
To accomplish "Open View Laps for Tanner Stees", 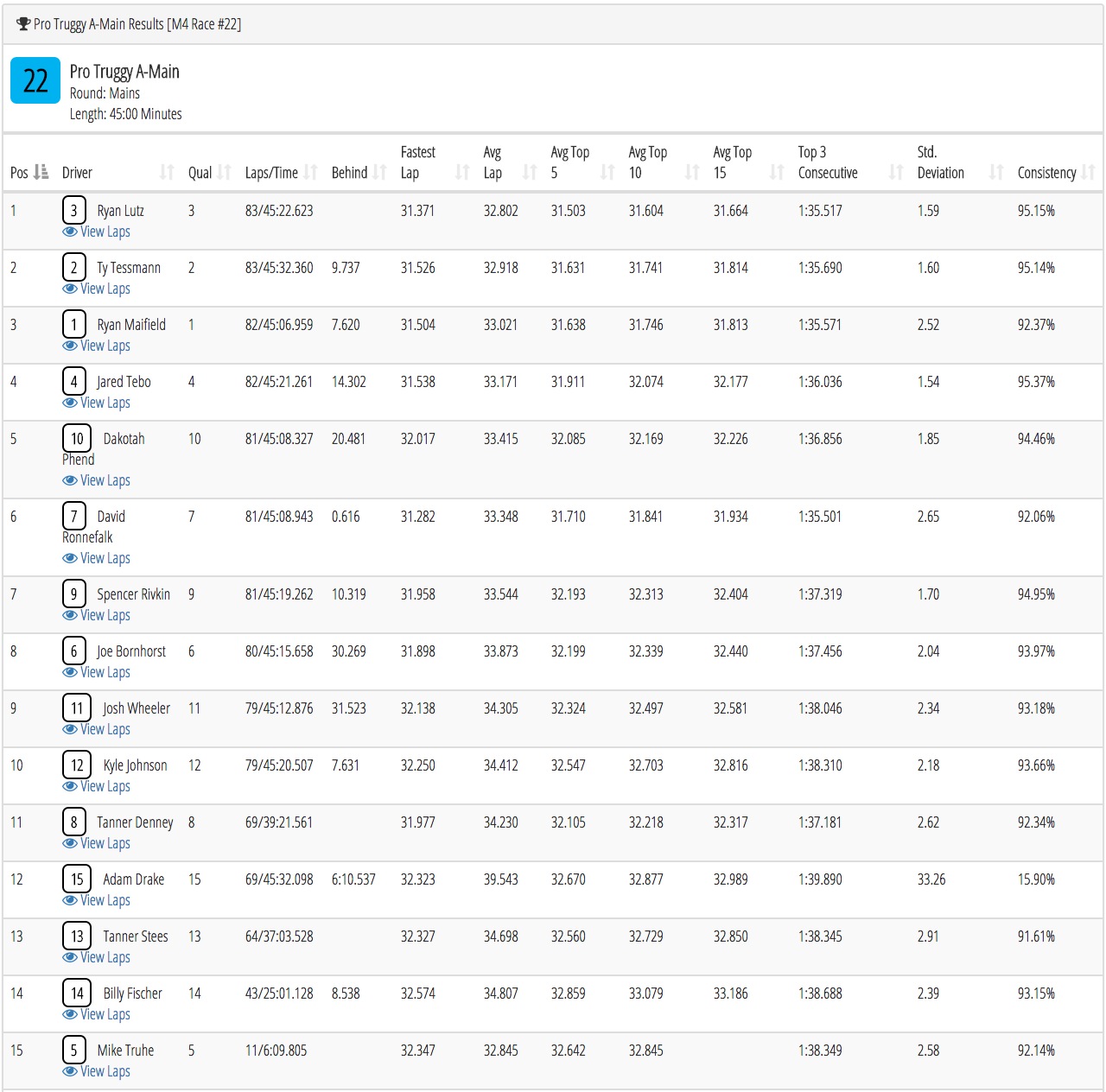I will tap(97, 957).
